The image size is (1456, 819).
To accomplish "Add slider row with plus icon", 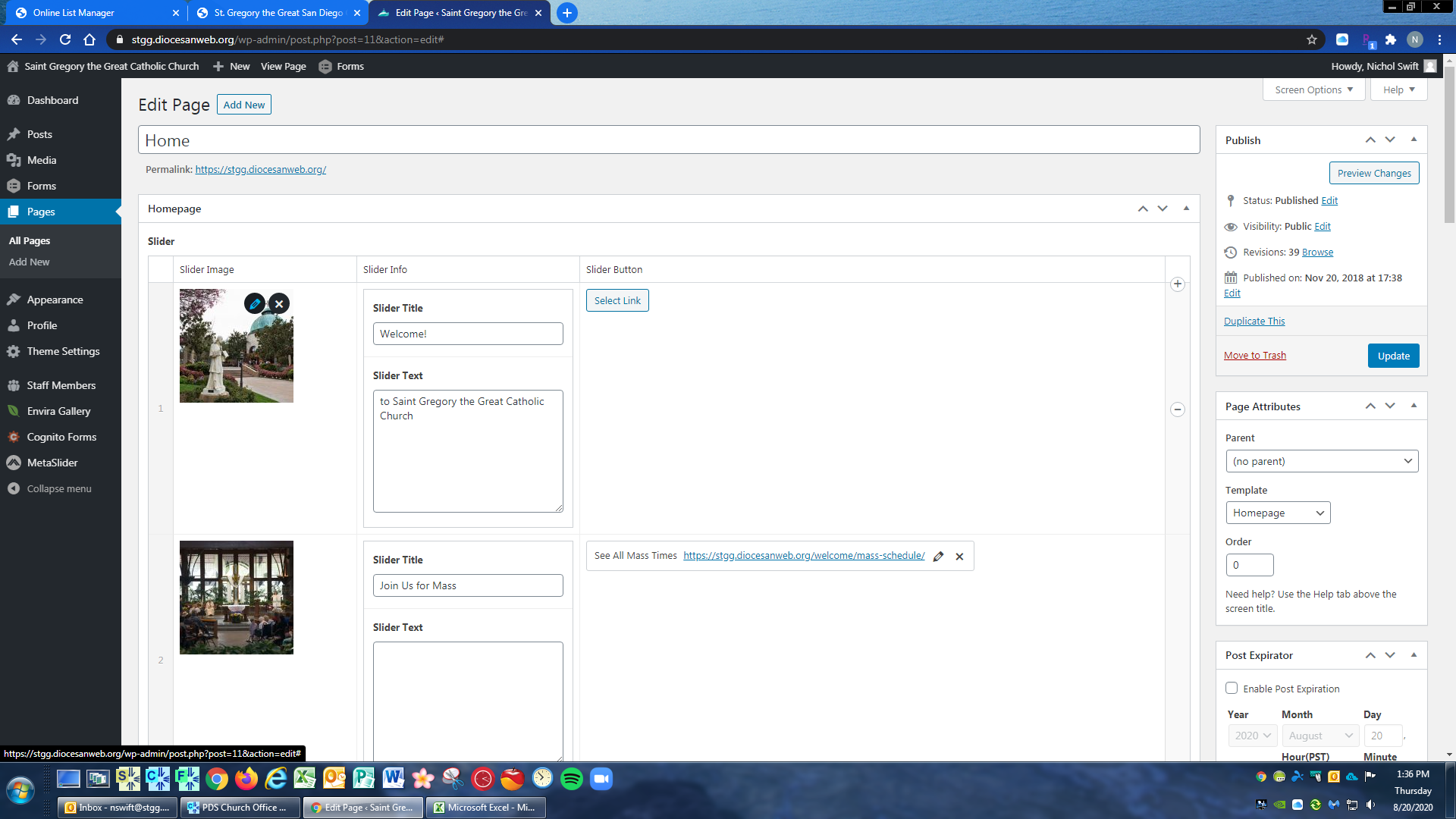I will coord(1177,284).
